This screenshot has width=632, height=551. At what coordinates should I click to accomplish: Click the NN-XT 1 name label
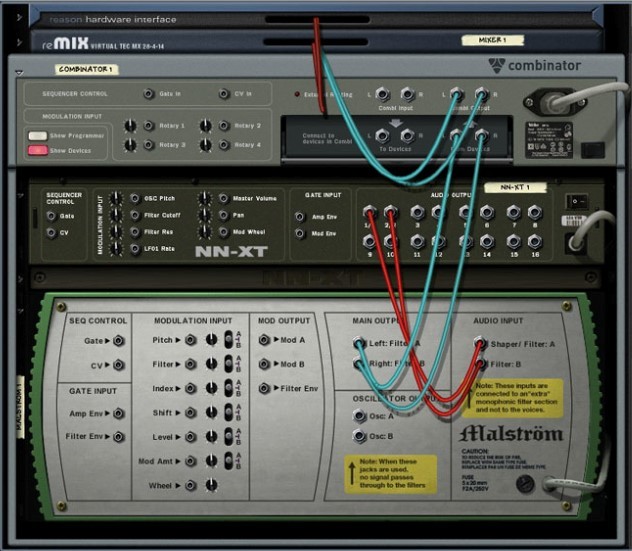(x=515, y=187)
